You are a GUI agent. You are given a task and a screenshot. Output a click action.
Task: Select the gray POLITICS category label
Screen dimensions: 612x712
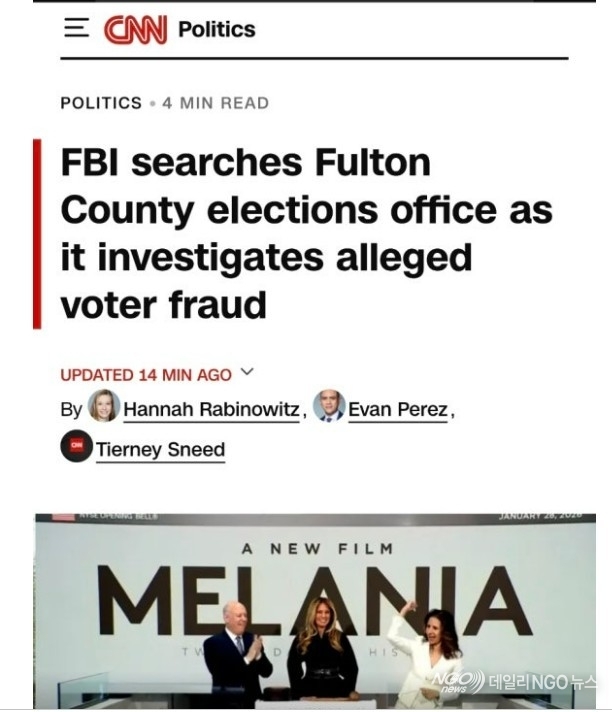(101, 103)
